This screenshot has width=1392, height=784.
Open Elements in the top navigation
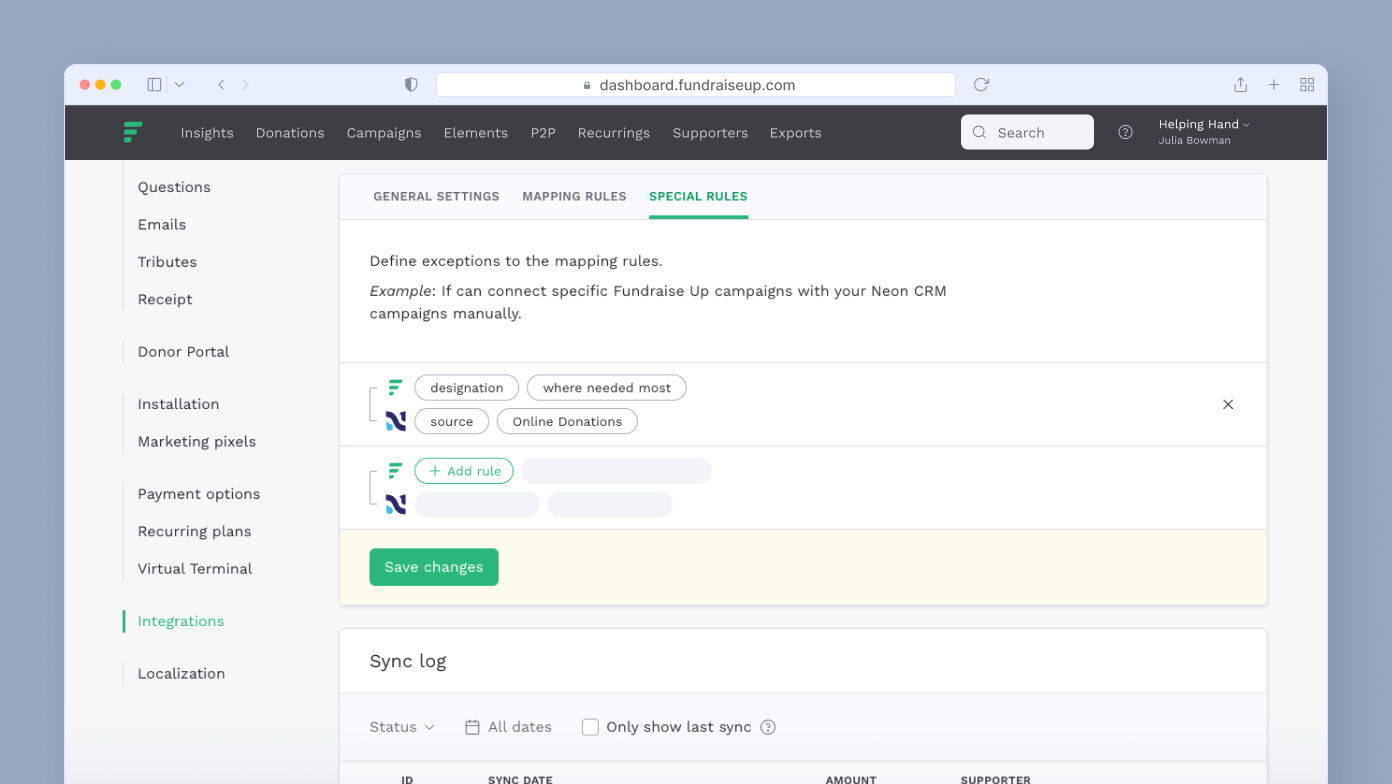[x=476, y=133]
